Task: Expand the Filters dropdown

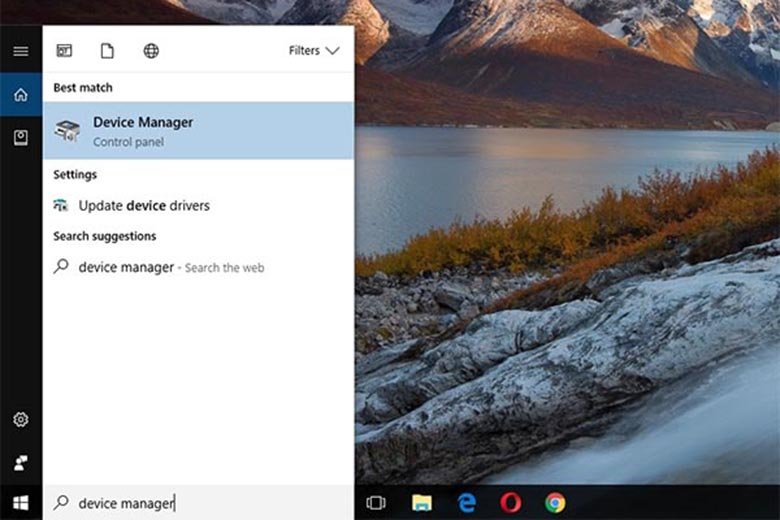Action: click(314, 51)
